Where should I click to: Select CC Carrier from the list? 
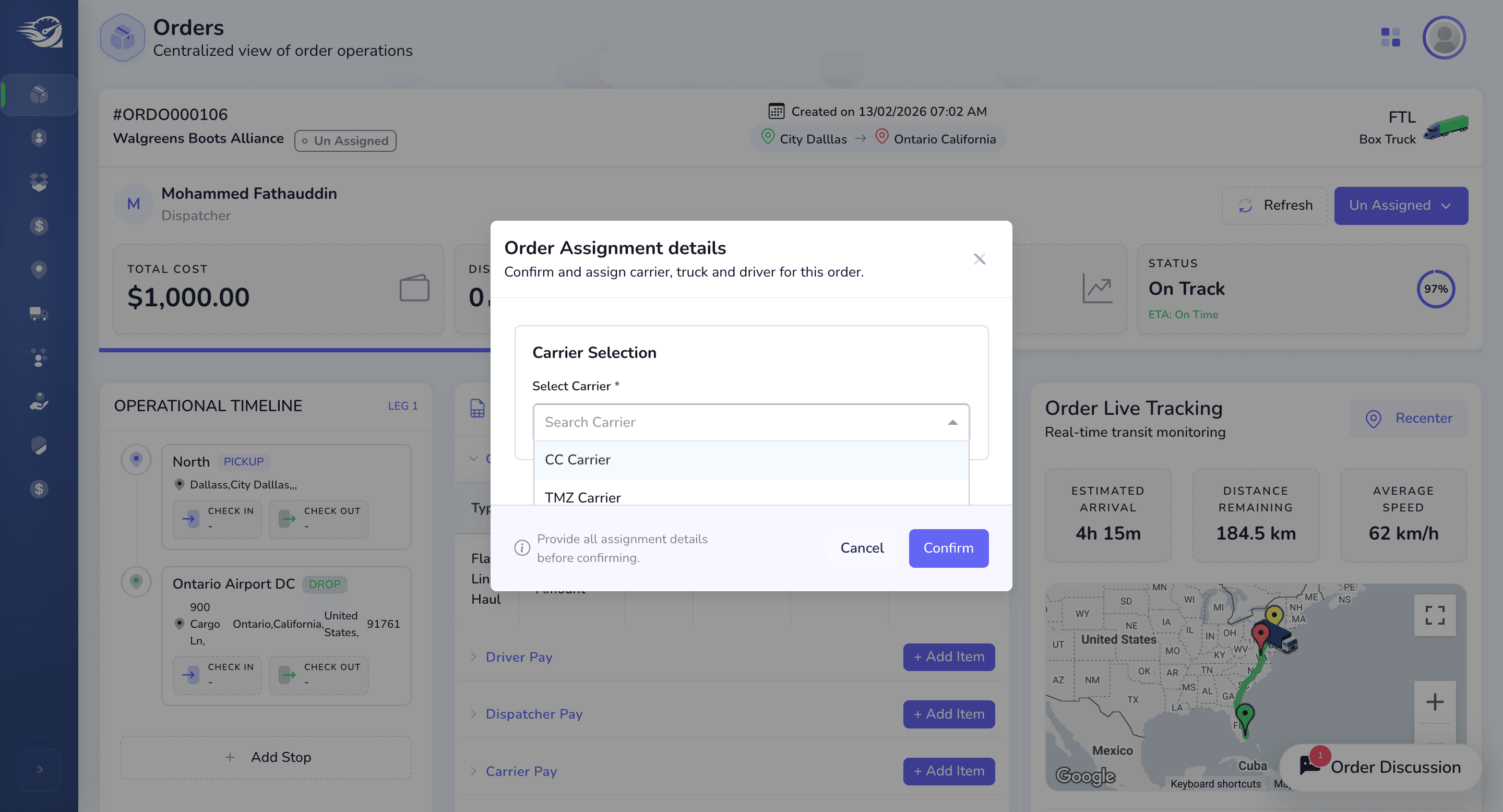[x=751, y=460]
